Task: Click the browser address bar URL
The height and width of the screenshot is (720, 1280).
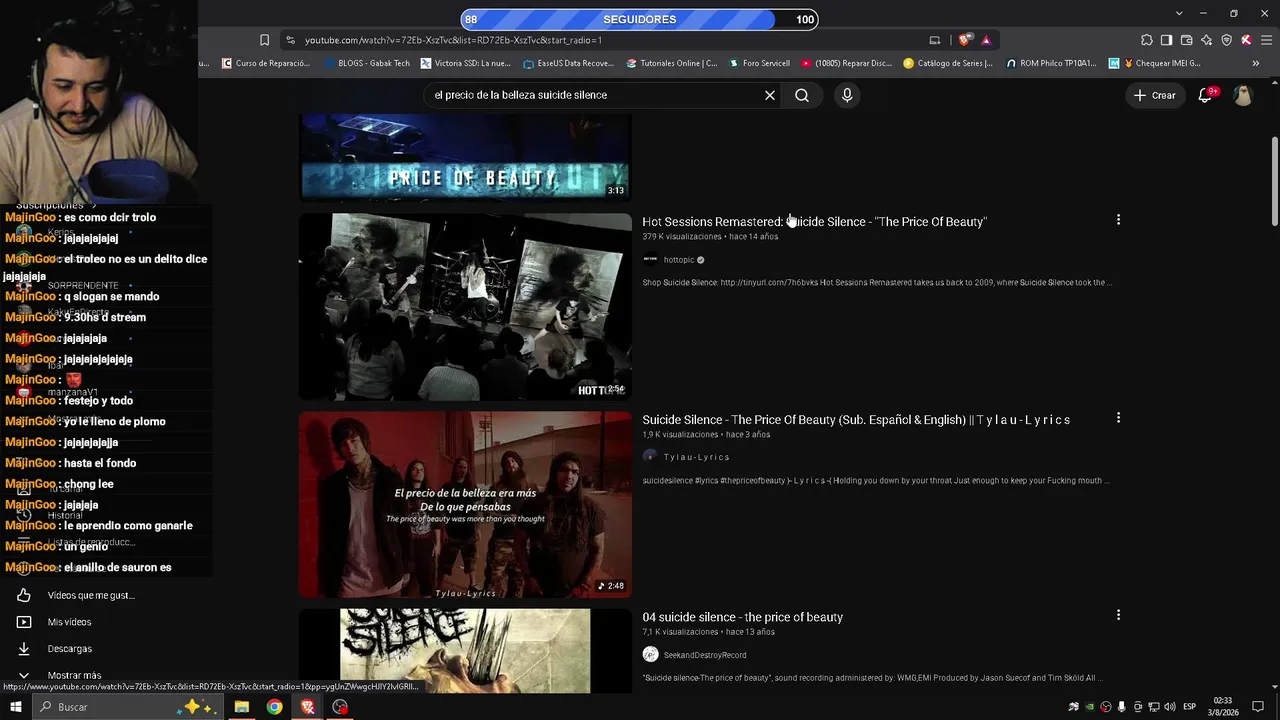Action: click(x=453, y=40)
